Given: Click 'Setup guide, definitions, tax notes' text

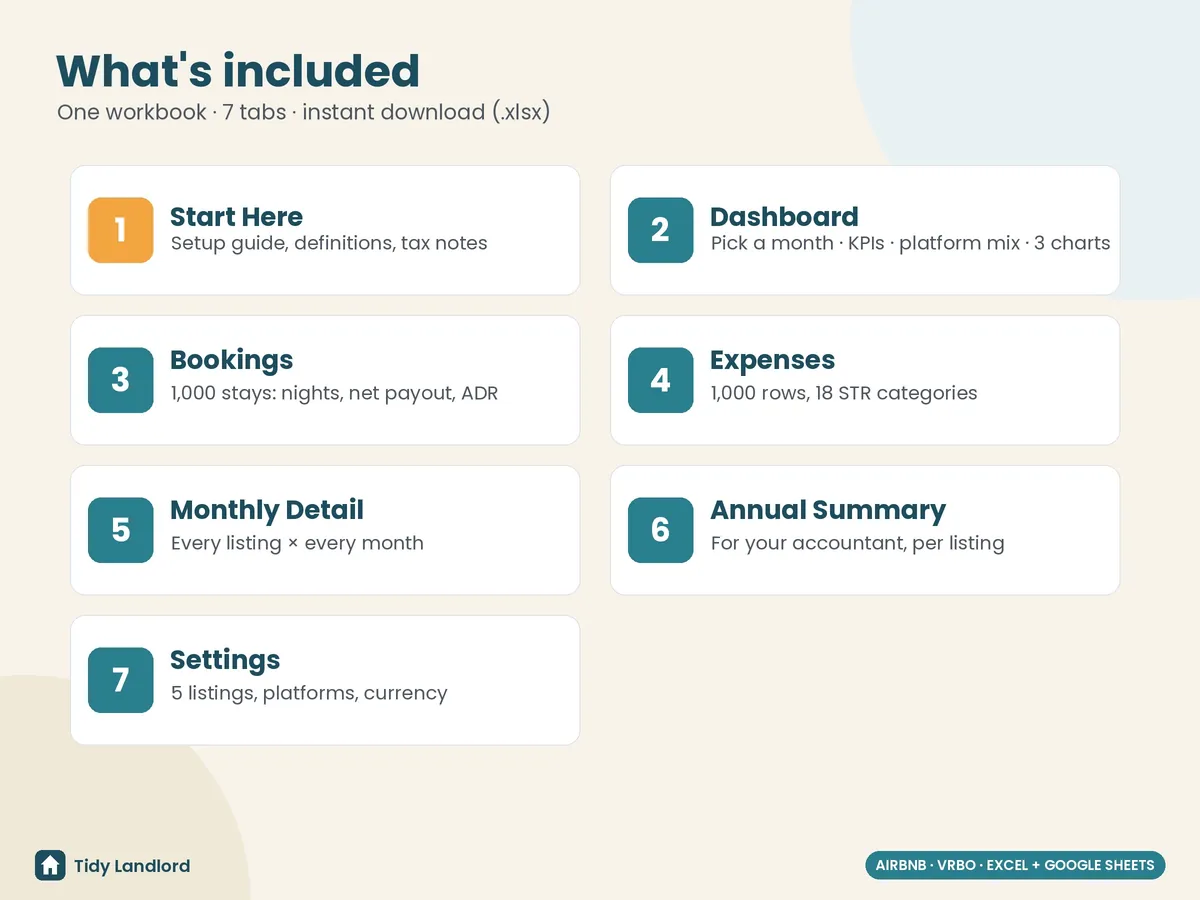Looking at the screenshot, I should (329, 243).
